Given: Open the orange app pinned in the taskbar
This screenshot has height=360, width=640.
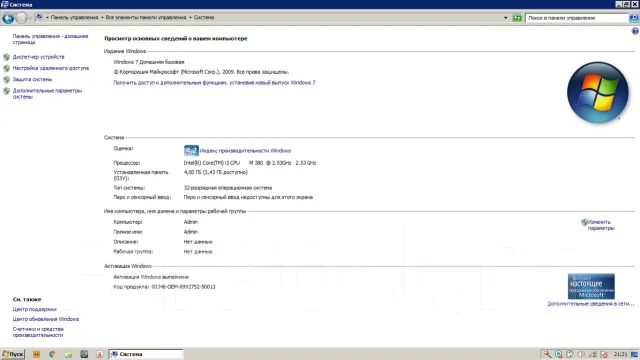Looking at the screenshot, I should coord(36,354).
